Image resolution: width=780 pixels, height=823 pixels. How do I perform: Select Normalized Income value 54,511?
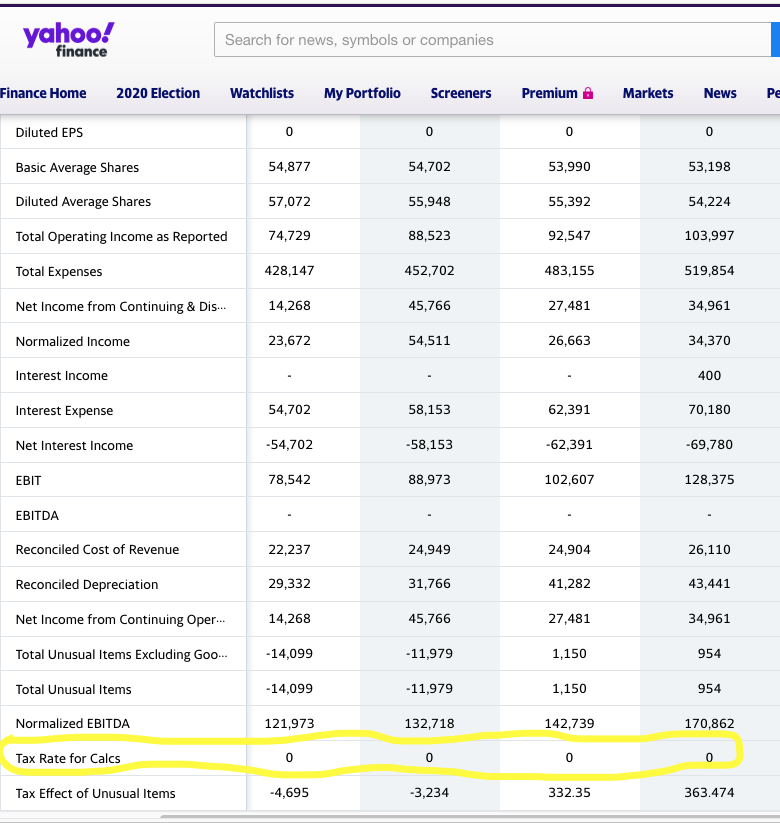click(429, 341)
